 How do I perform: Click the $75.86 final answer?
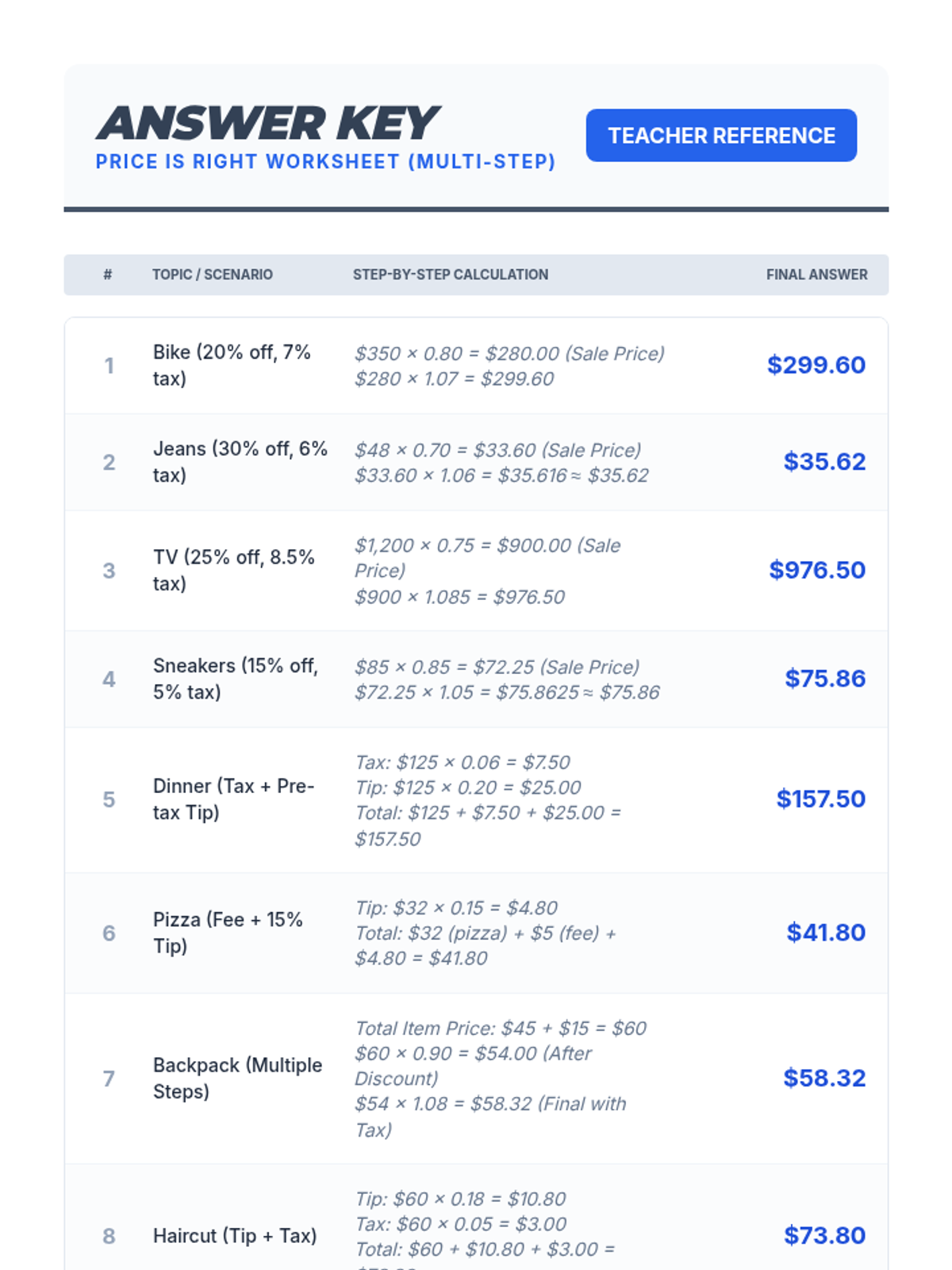(824, 679)
